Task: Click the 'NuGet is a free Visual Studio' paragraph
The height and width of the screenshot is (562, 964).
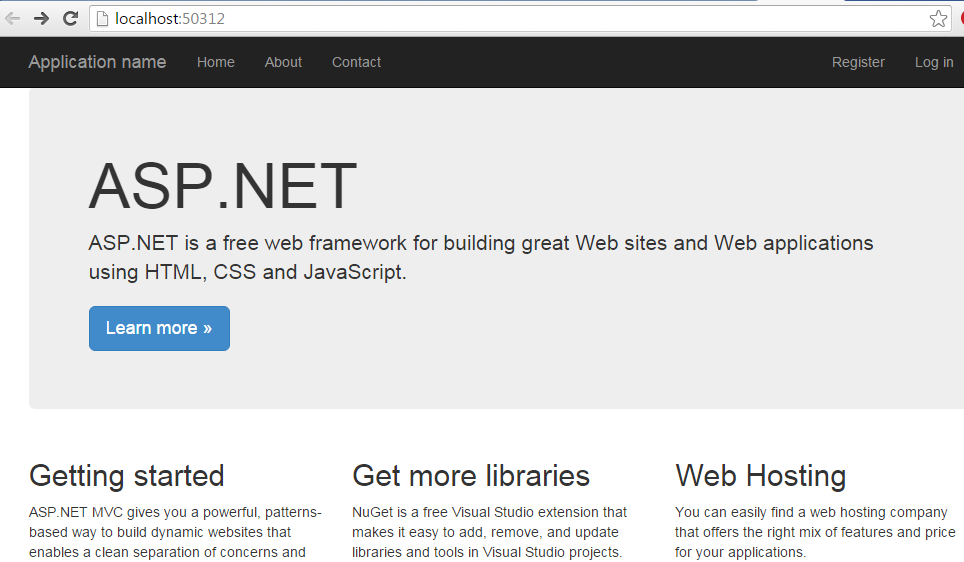Action: pyautogui.click(x=489, y=532)
